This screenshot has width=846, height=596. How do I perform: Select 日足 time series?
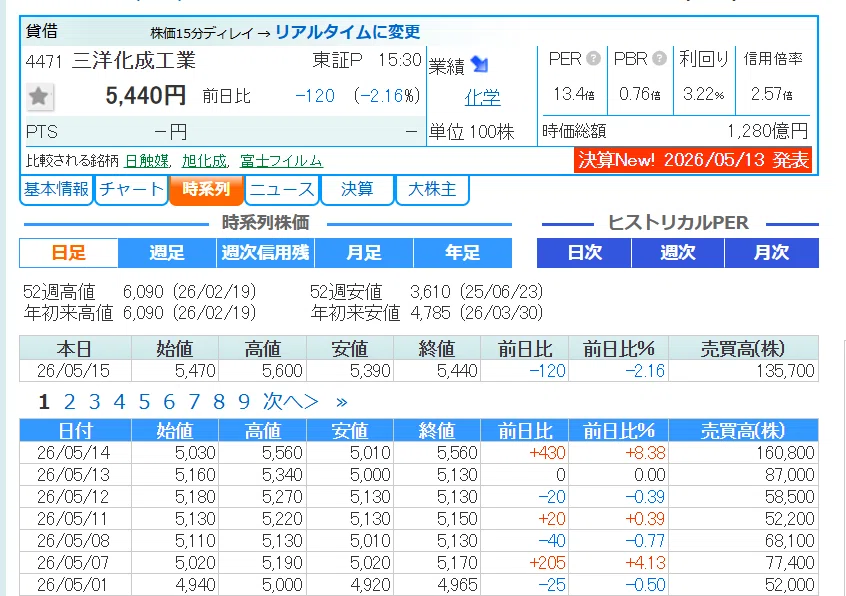pos(69,252)
